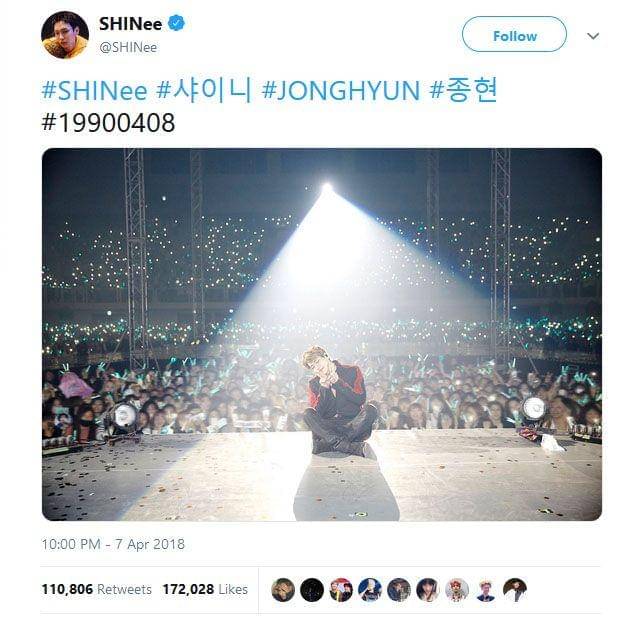Open the #JONGHYUN hashtag link
This screenshot has height=620, width=636.
341,90
